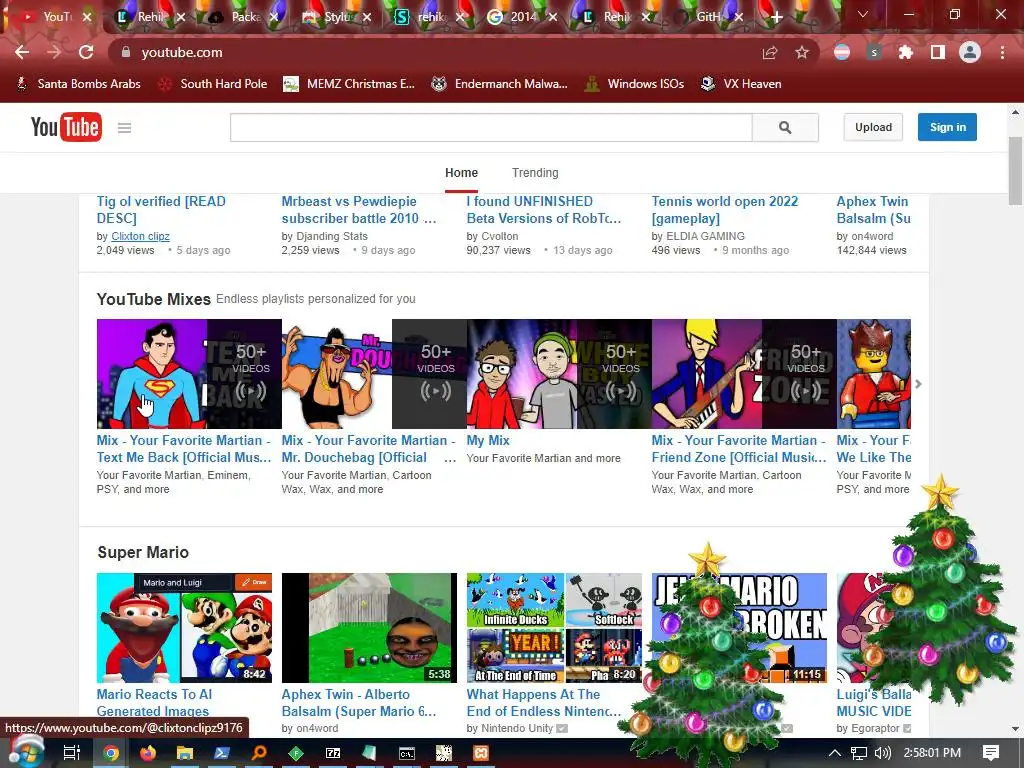Open the MEMZ Christmas E... bookmark
Viewport: 1024px width, 768px height.
(x=349, y=84)
